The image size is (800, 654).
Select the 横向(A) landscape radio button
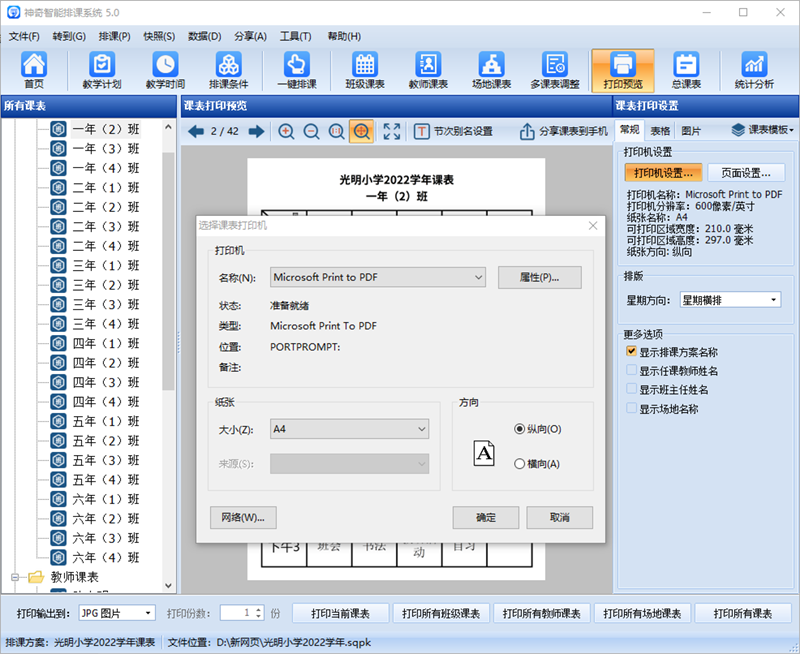click(519, 464)
